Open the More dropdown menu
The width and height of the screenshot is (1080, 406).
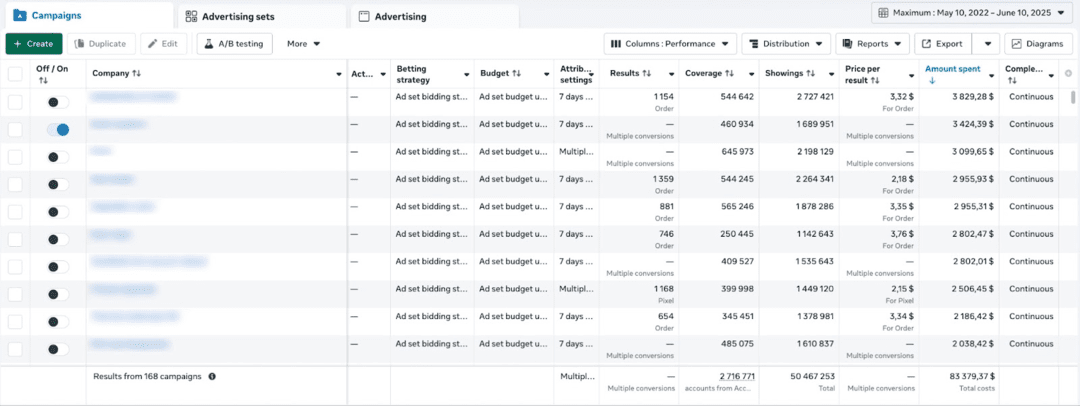(x=303, y=44)
